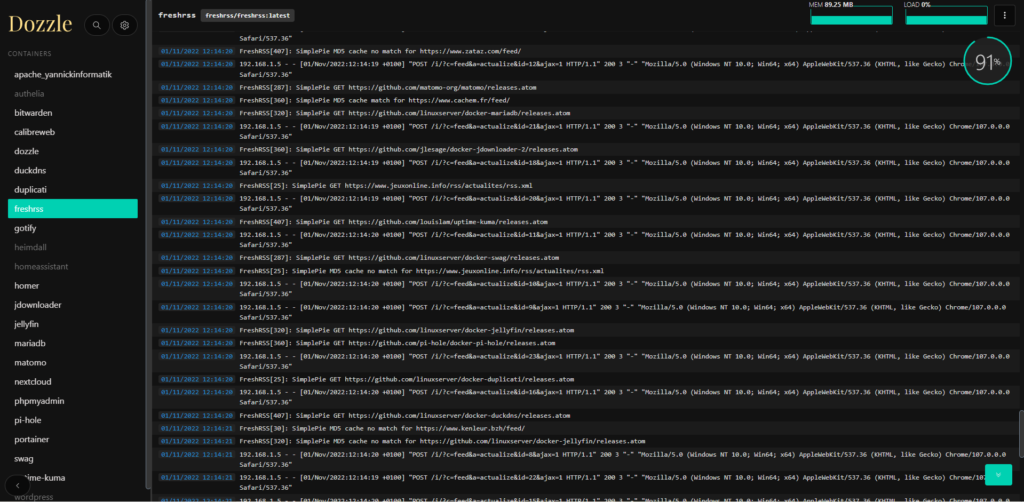
Task: Click the MEM 89.25 MB usage bar
Action: point(851,16)
